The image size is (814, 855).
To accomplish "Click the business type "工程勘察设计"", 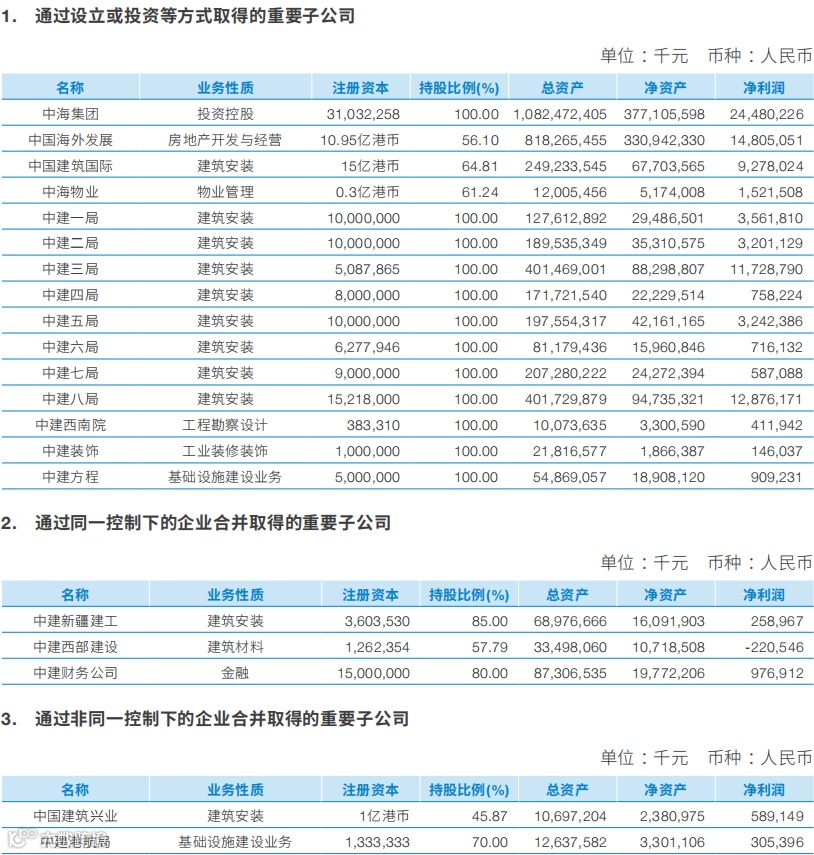I will pos(225,425).
